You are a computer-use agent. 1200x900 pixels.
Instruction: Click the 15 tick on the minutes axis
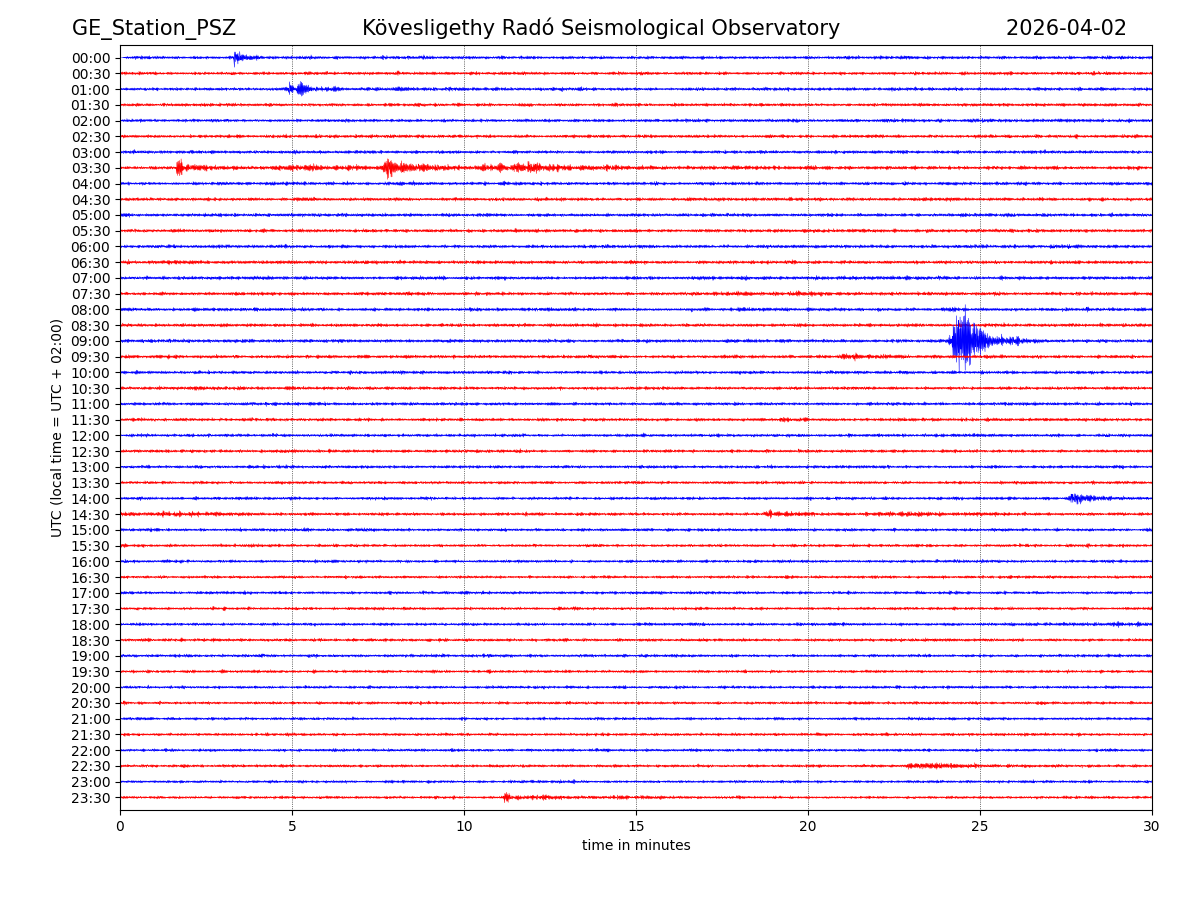click(636, 827)
